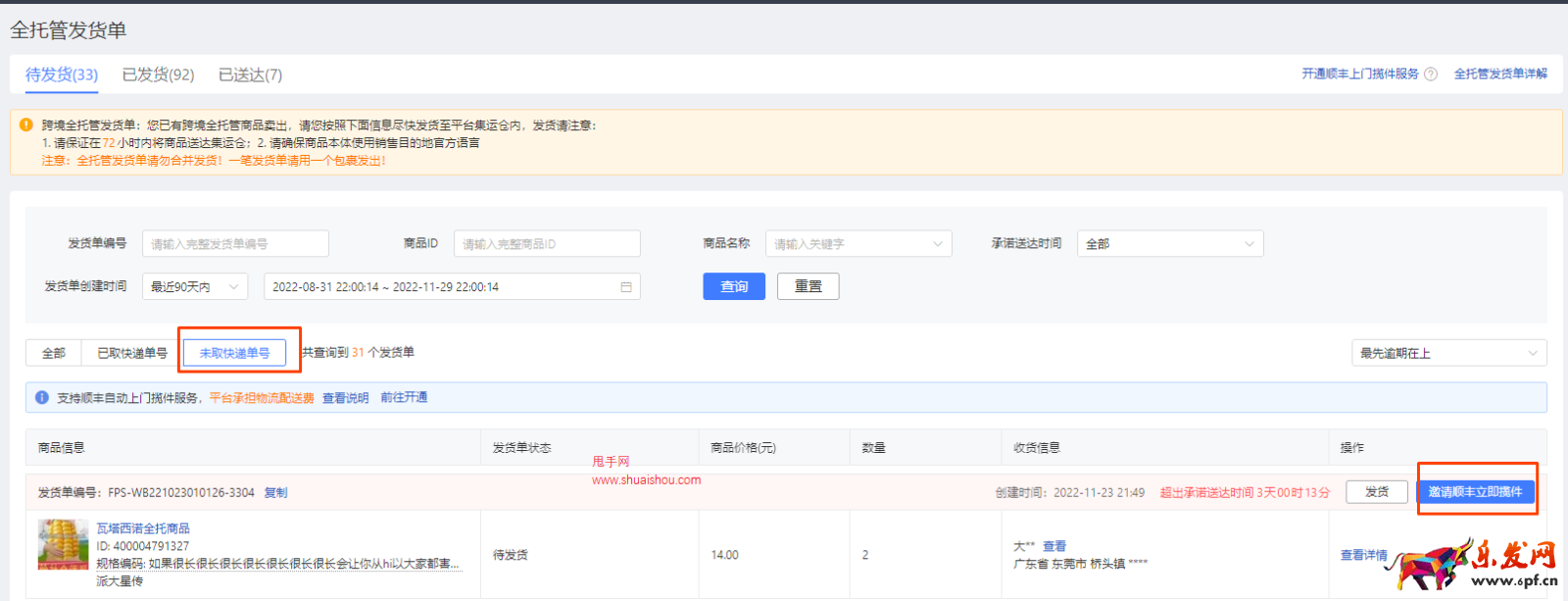The height and width of the screenshot is (601, 1568).
Task: Switch to the 已送达(7) tab
Action: (250, 75)
